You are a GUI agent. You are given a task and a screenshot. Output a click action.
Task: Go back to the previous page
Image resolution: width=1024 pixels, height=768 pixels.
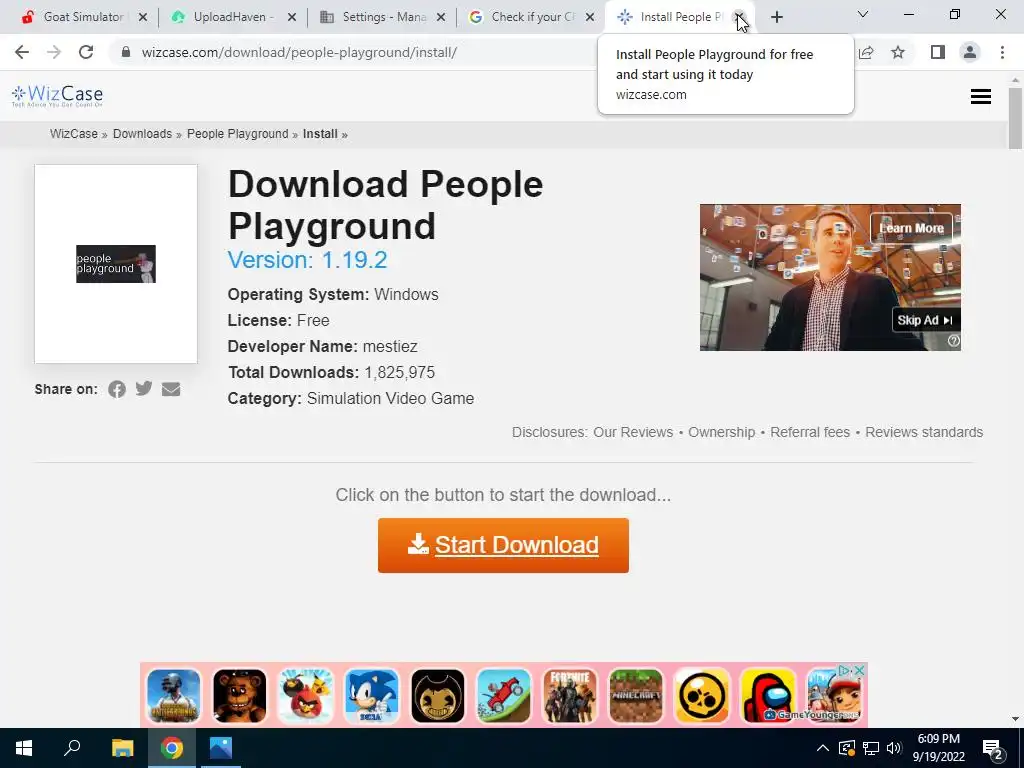(22, 52)
